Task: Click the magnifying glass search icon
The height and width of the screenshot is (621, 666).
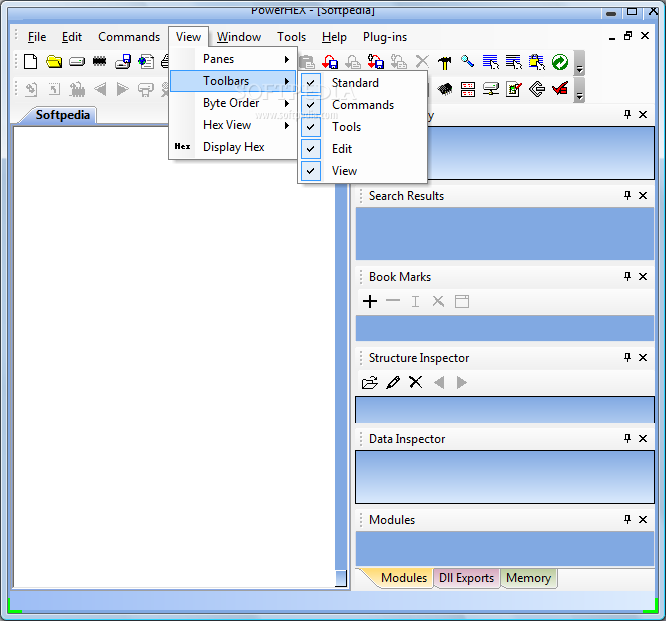Action: point(467,62)
